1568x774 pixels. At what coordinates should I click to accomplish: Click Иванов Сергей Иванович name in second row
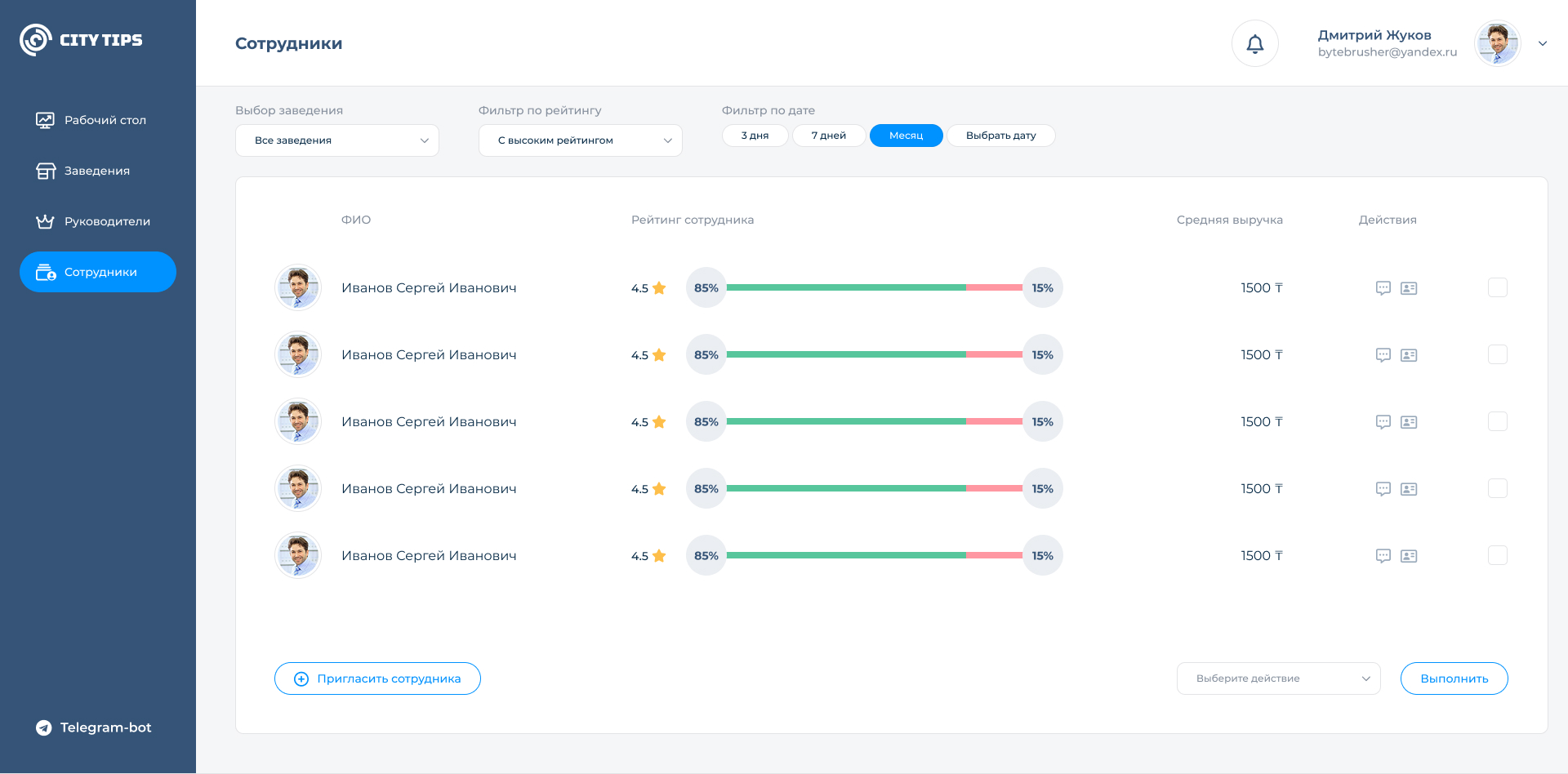pyautogui.click(x=429, y=354)
